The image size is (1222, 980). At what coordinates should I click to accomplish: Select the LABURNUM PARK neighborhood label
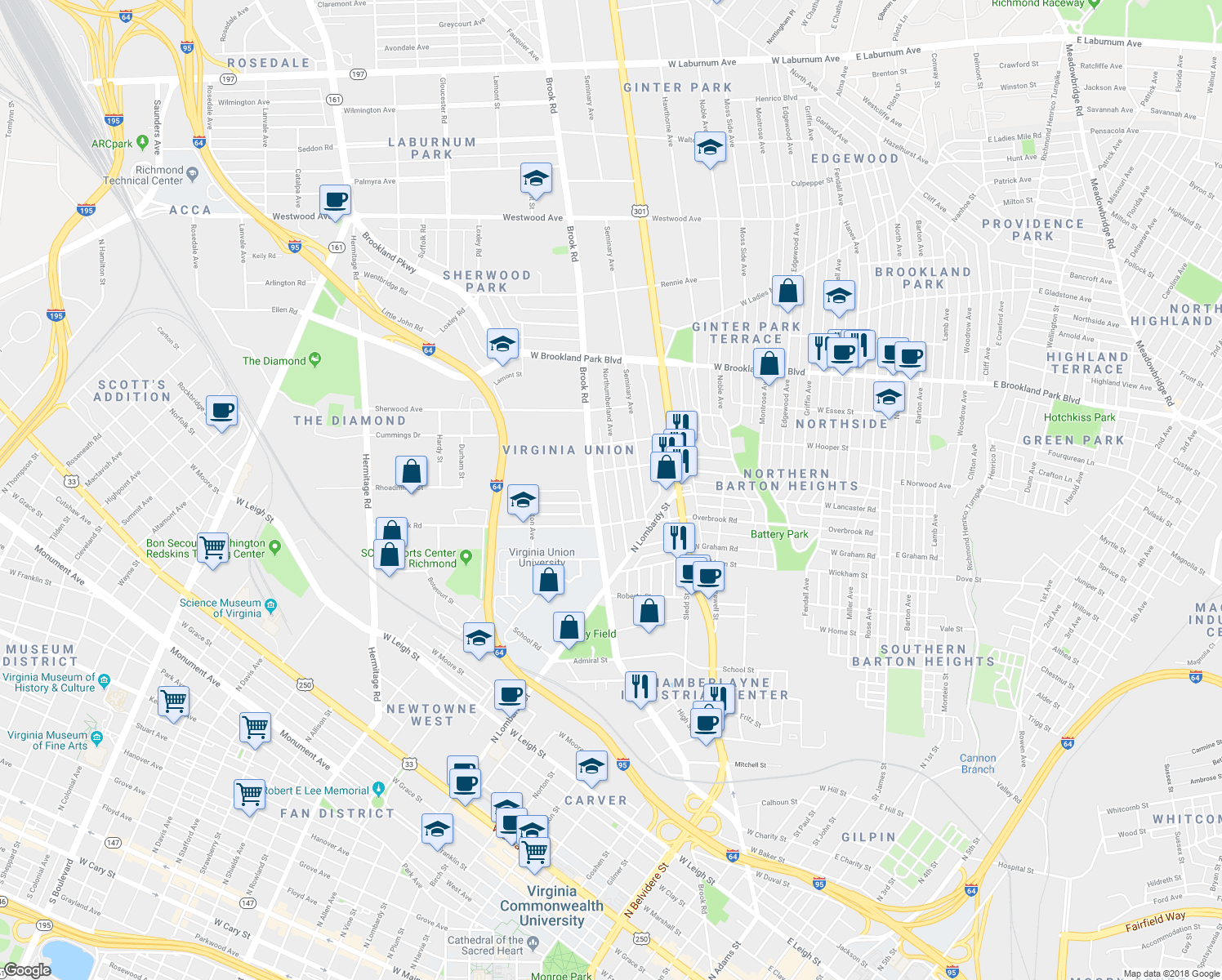click(432, 148)
